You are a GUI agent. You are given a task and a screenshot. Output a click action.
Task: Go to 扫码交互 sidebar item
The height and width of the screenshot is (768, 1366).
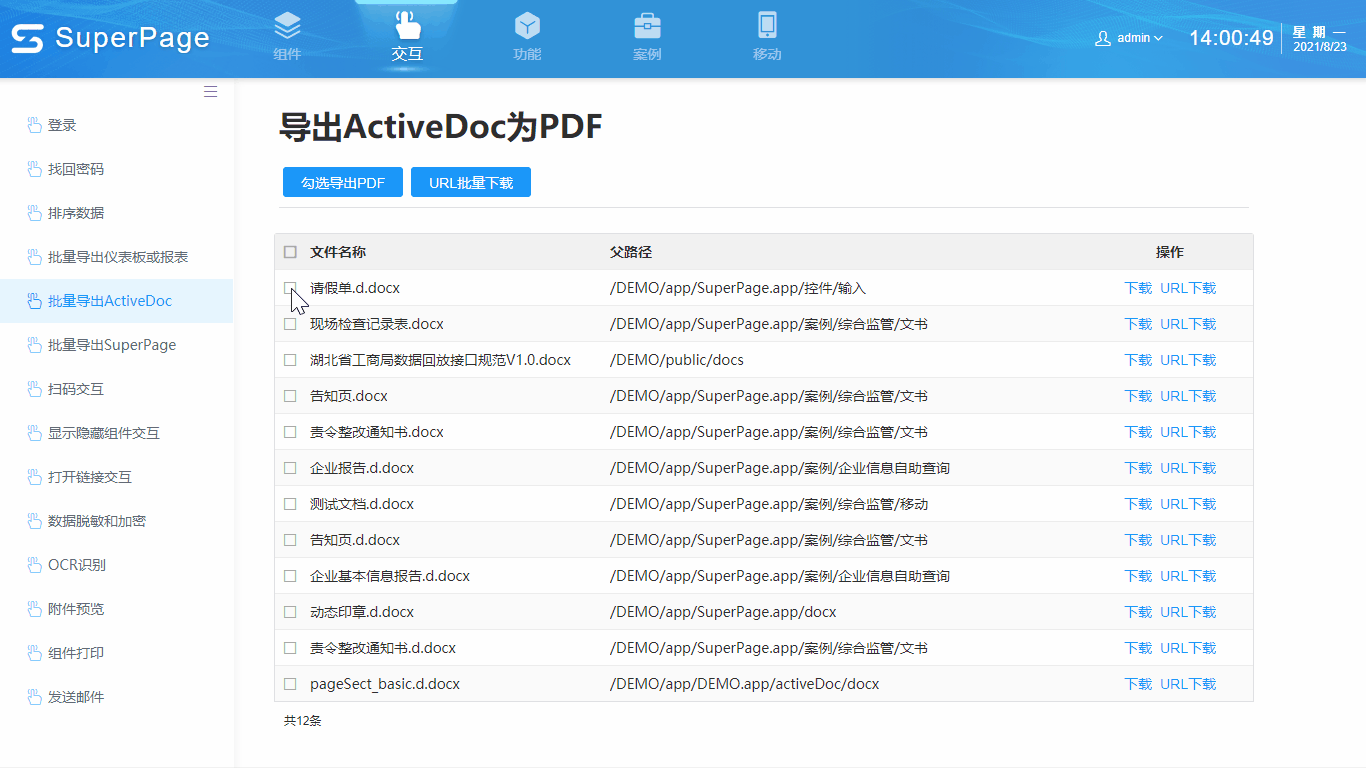[x=76, y=389]
